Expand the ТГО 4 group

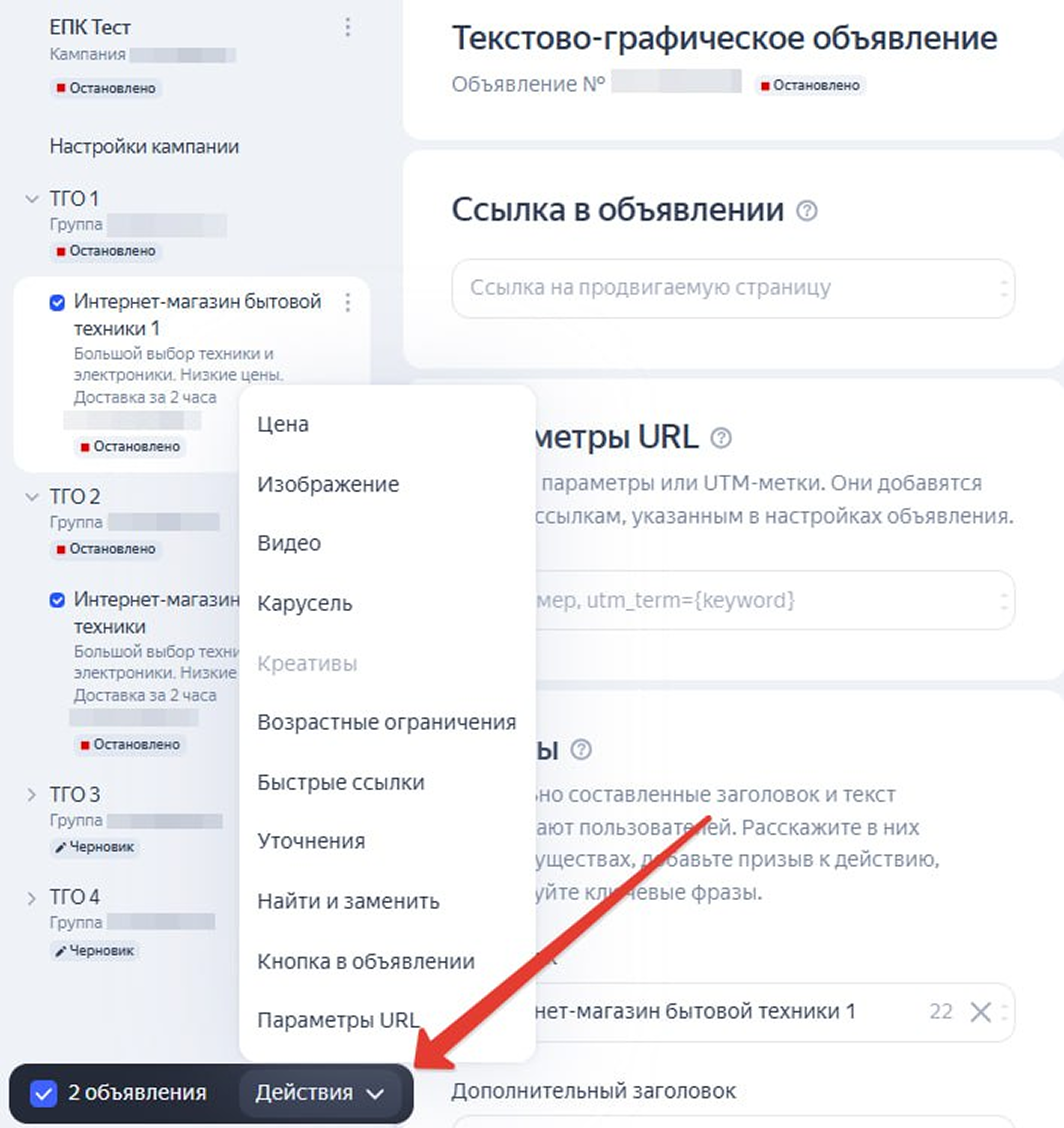32,898
